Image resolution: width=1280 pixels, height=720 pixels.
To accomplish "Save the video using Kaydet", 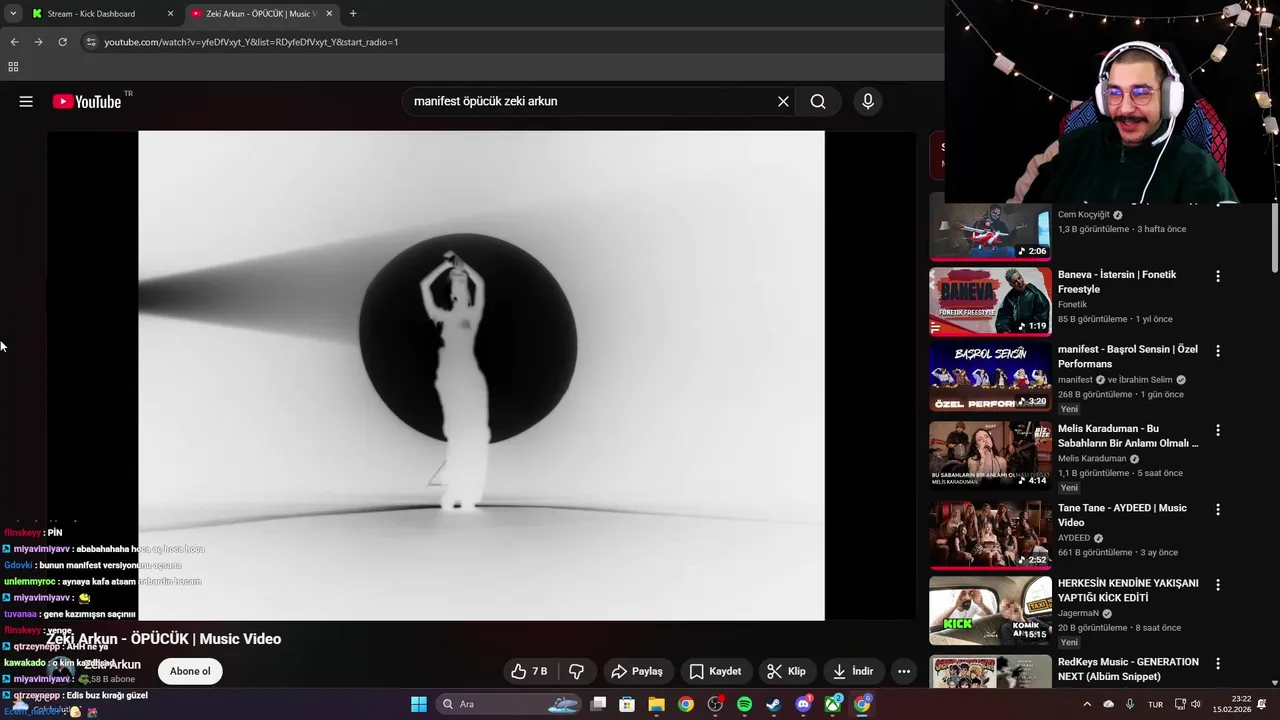I will (x=716, y=671).
